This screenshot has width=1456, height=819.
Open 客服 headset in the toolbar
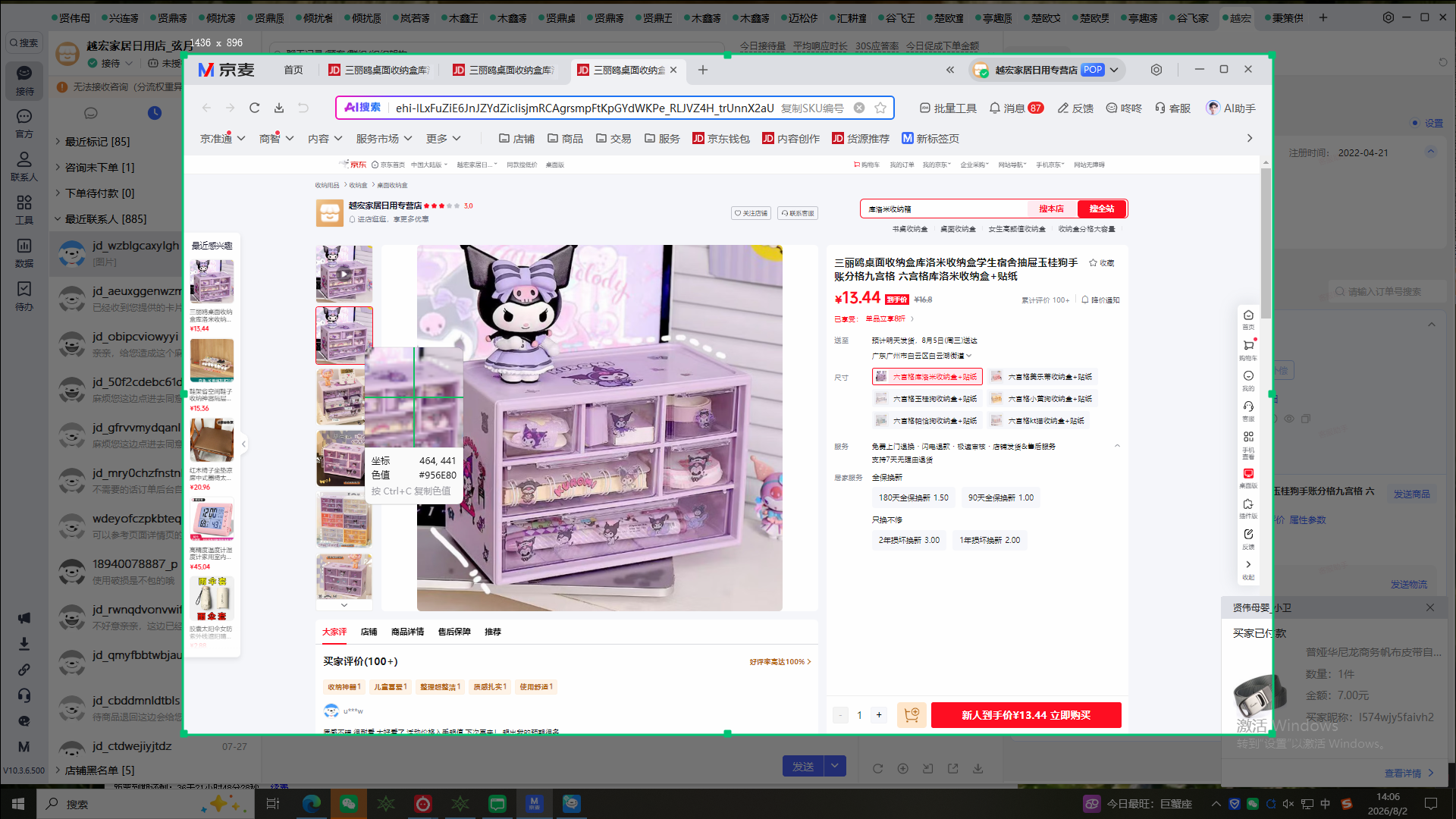coord(1172,108)
